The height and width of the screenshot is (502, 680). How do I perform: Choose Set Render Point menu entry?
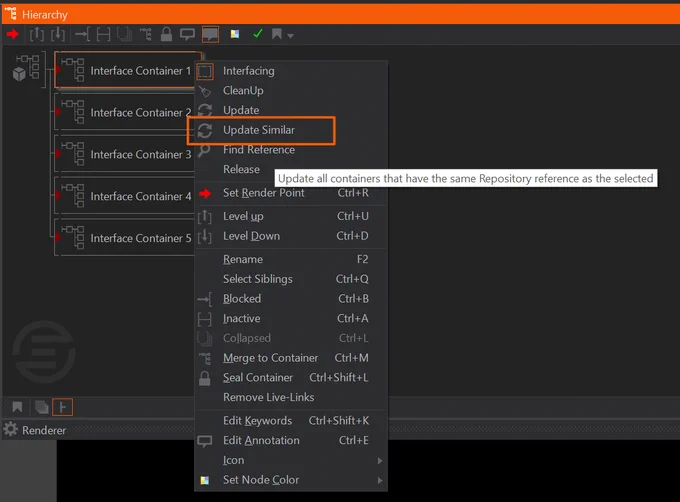coord(291,193)
